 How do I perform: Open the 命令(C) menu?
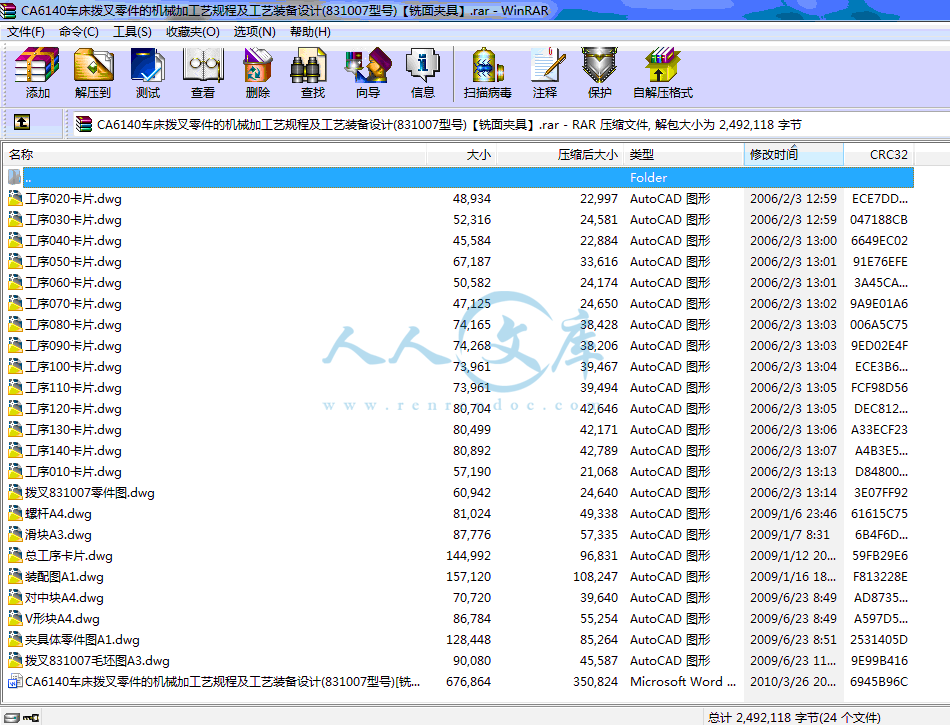pyautogui.click(x=79, y=31)
